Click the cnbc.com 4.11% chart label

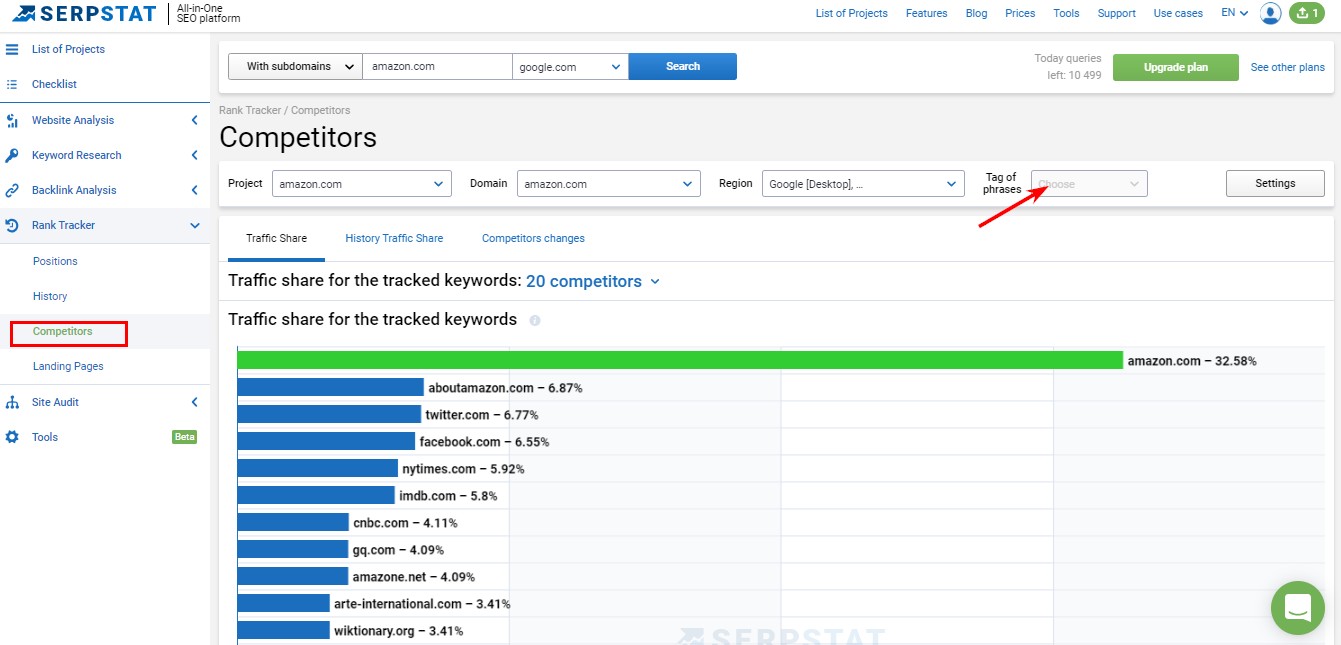click(x=405, y=522)
